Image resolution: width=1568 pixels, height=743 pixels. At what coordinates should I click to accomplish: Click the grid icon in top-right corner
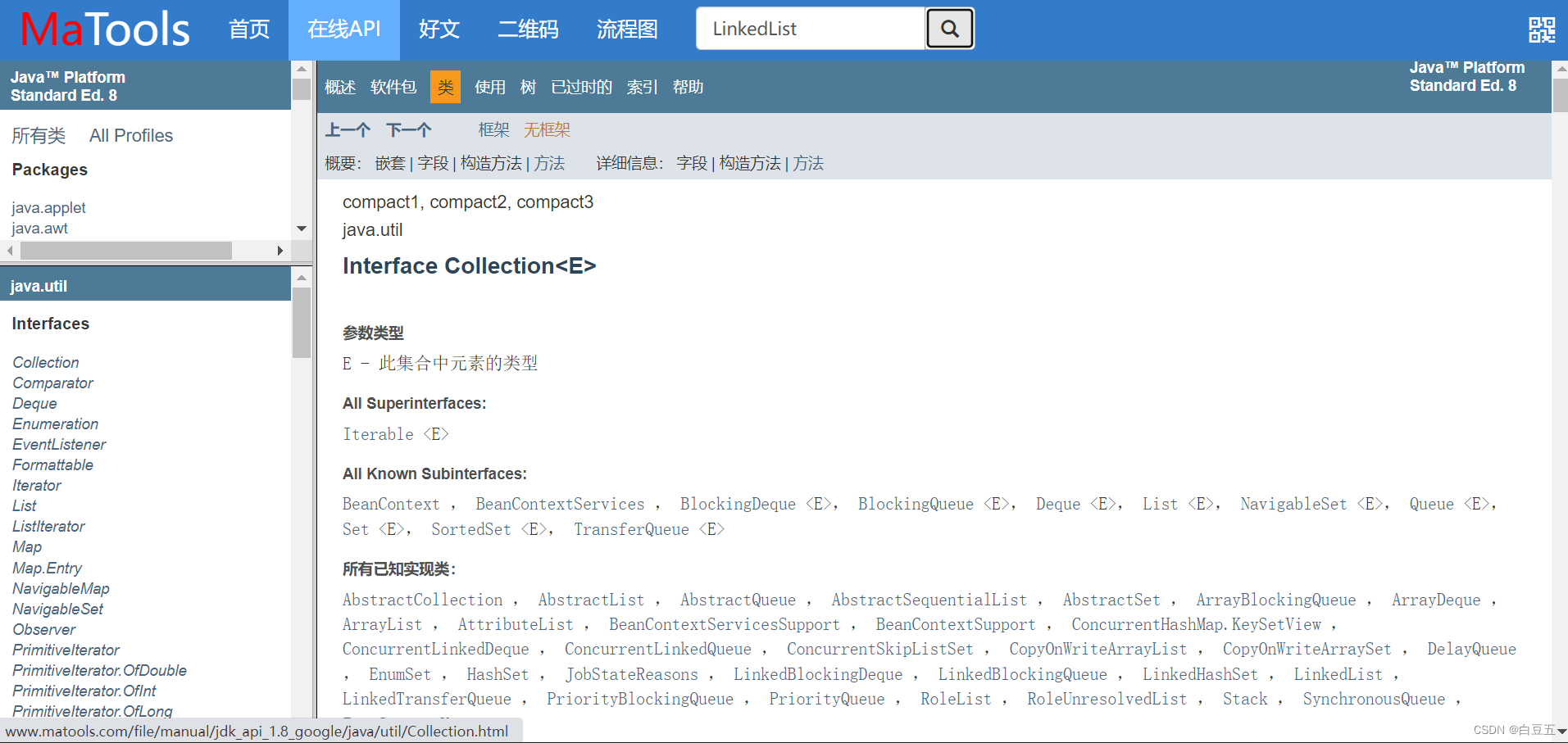pyautogui.click(x=1542, y=28)
